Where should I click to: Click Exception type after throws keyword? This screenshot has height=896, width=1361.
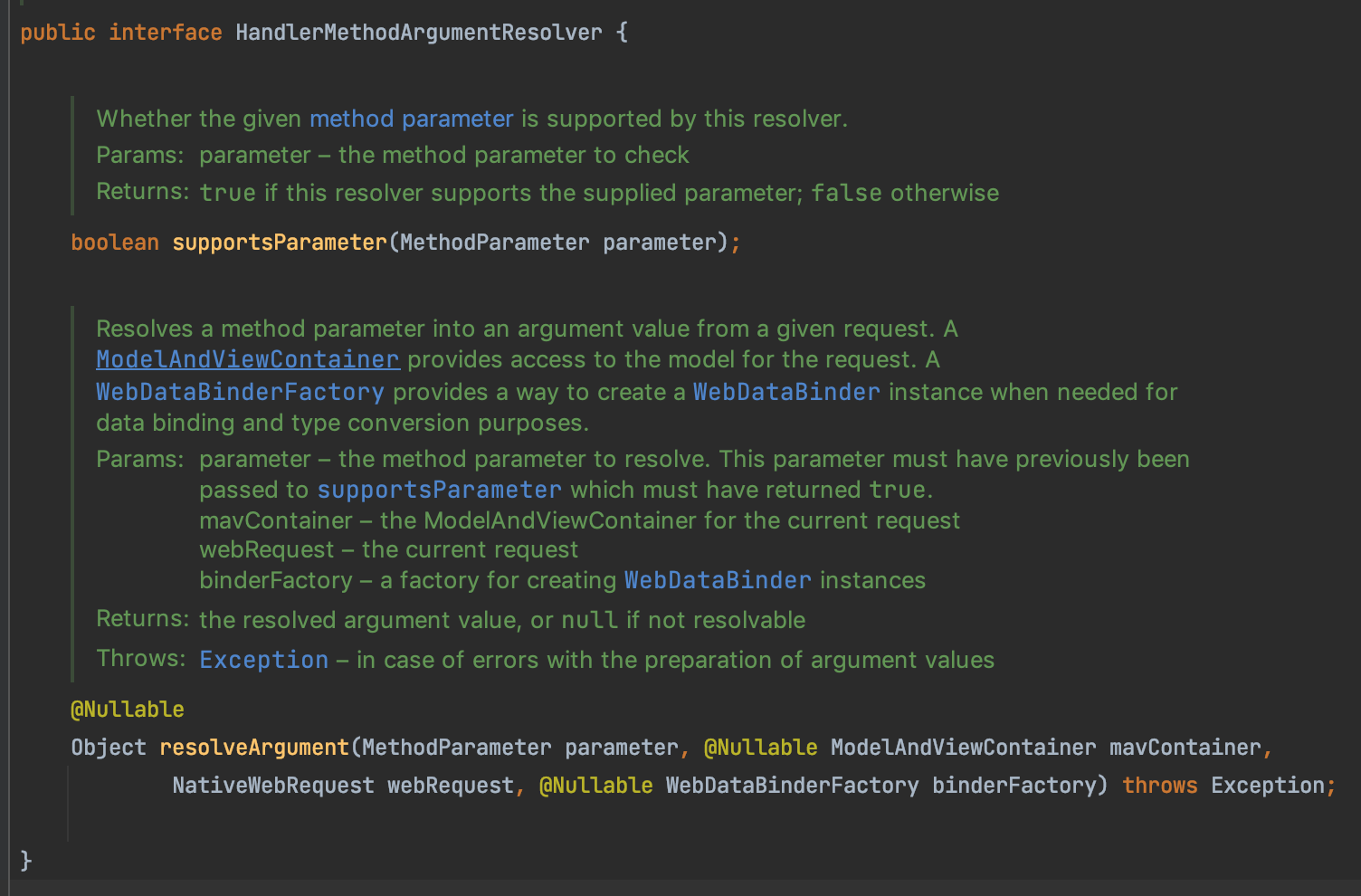(1268, 786)
